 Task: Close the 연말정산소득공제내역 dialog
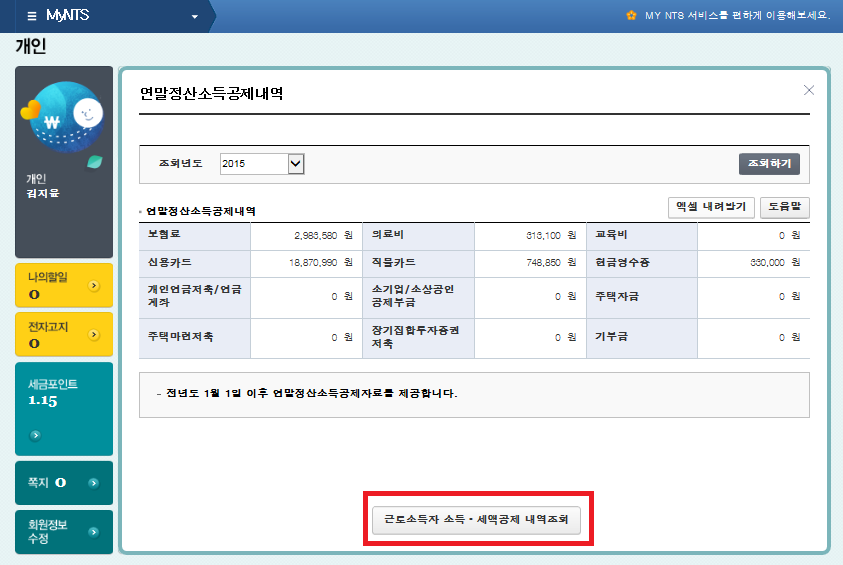tap(809, 91)
